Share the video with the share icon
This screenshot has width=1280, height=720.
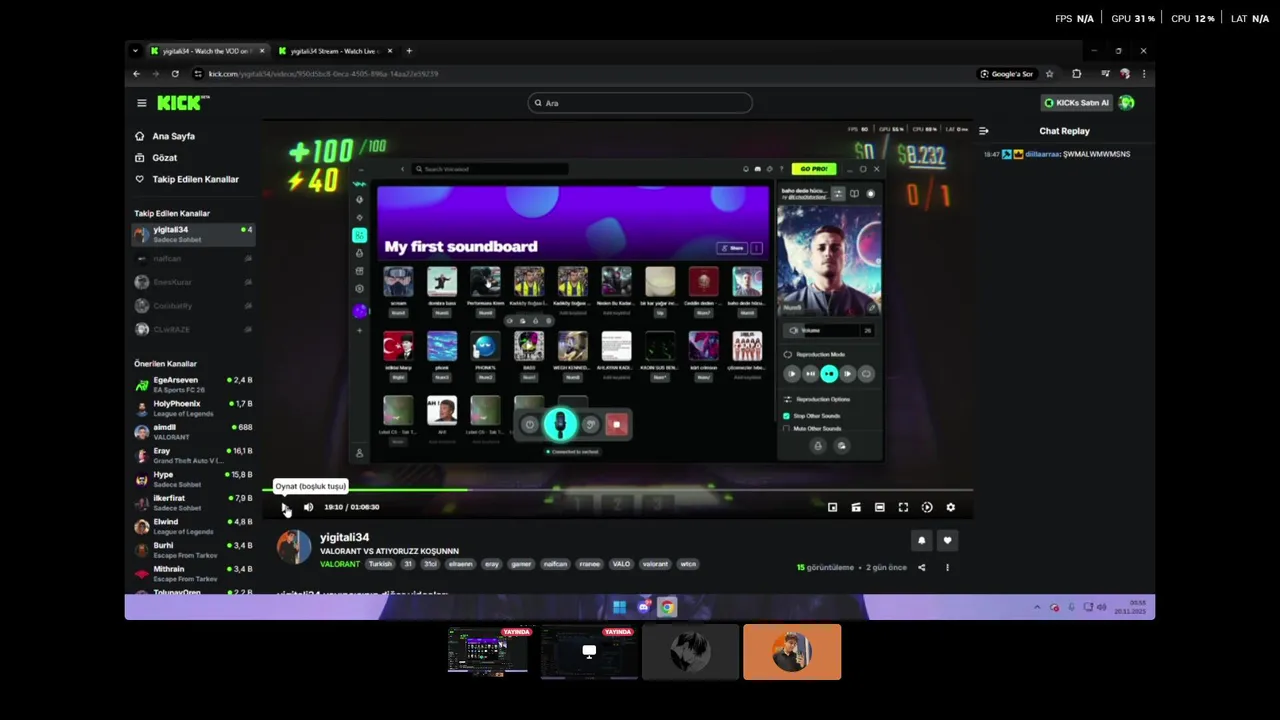coord(922,568)
